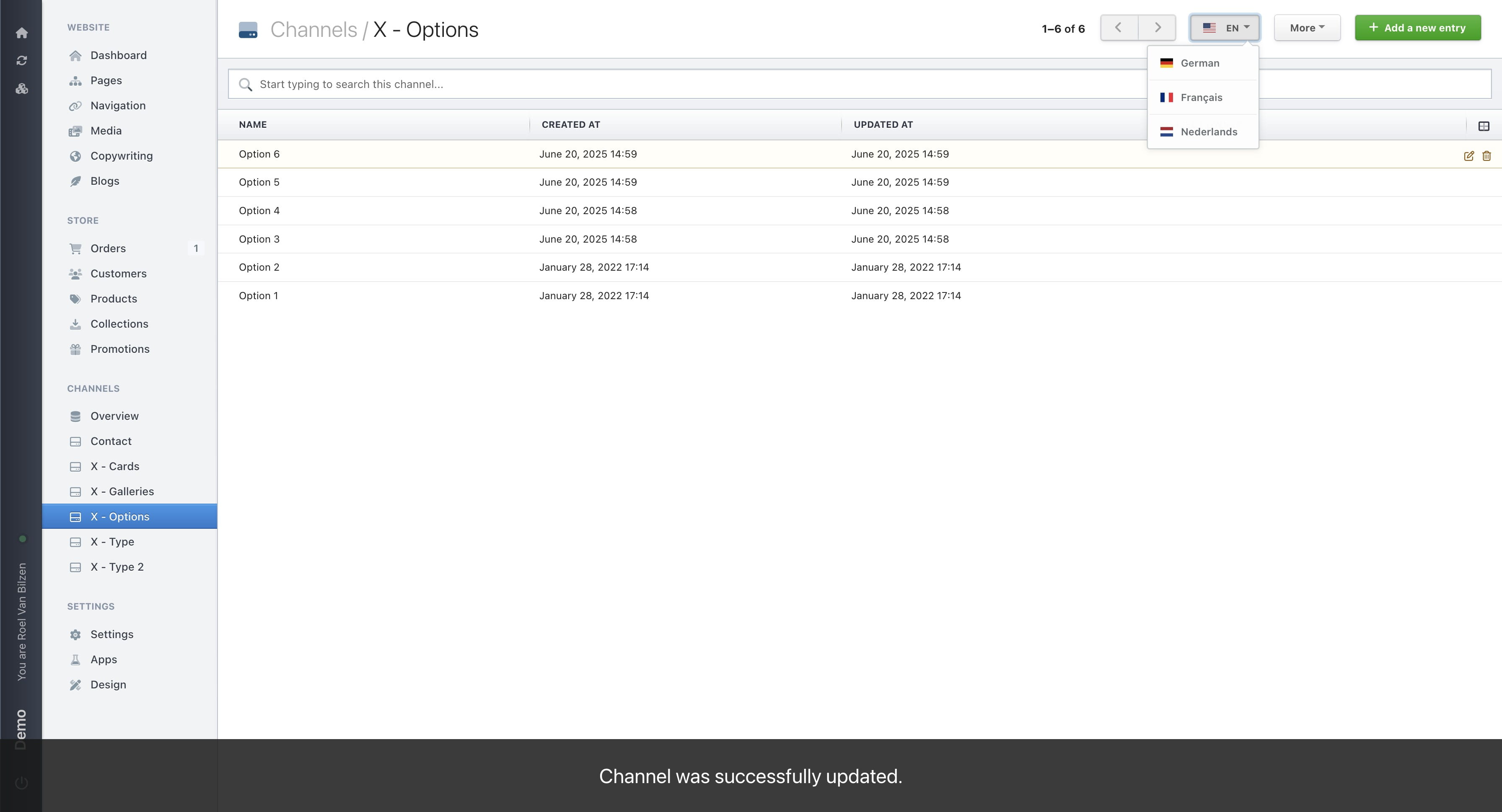The height and width of the screenshot is (812, 1502).
Task: Click the magnifier icon in the search bar
Action: 246,84
